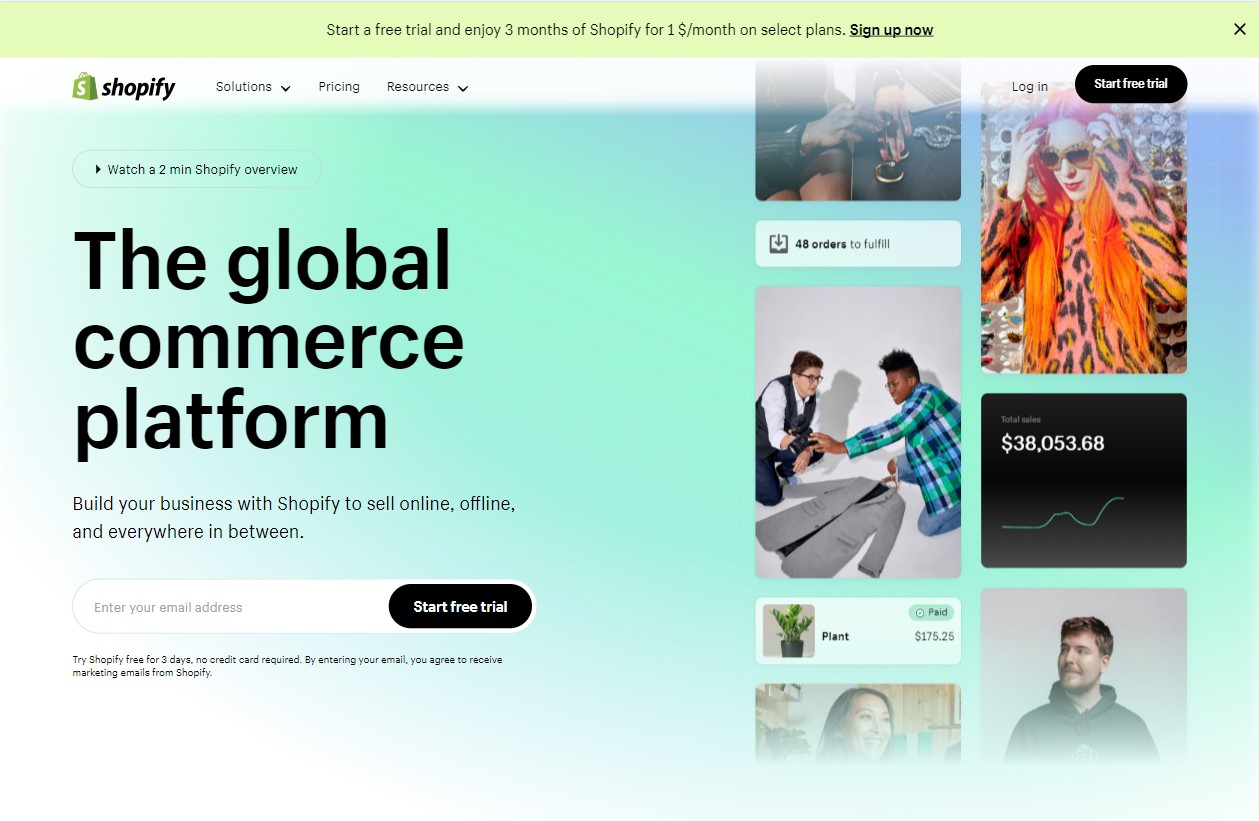Screen dimensions: 1259x821
Task: Click the '48 orders to fulfill' text
Action: pos(842,244)
